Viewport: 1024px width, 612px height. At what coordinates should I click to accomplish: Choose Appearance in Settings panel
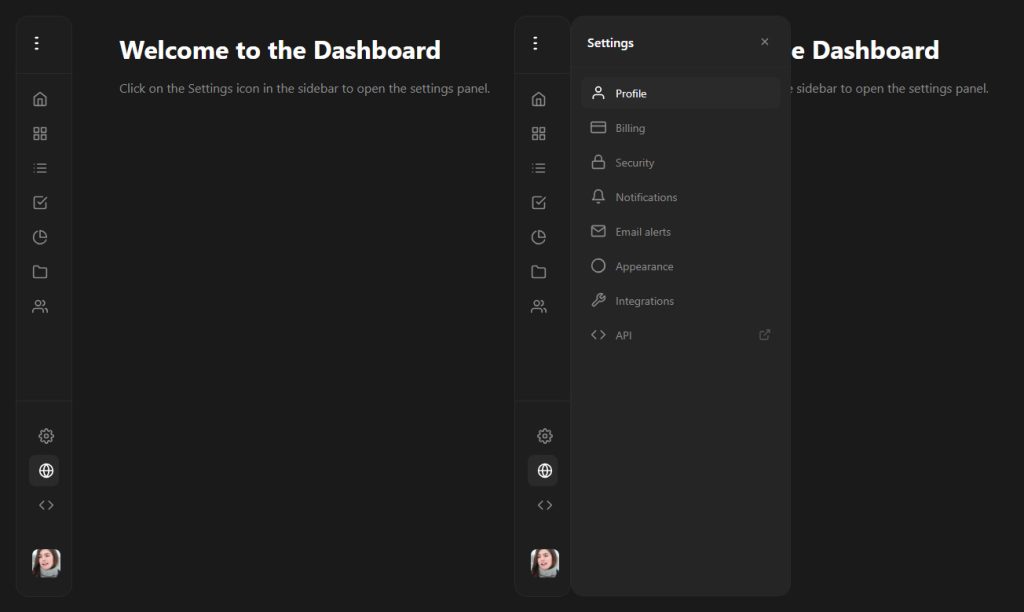(x=680, y=266)
